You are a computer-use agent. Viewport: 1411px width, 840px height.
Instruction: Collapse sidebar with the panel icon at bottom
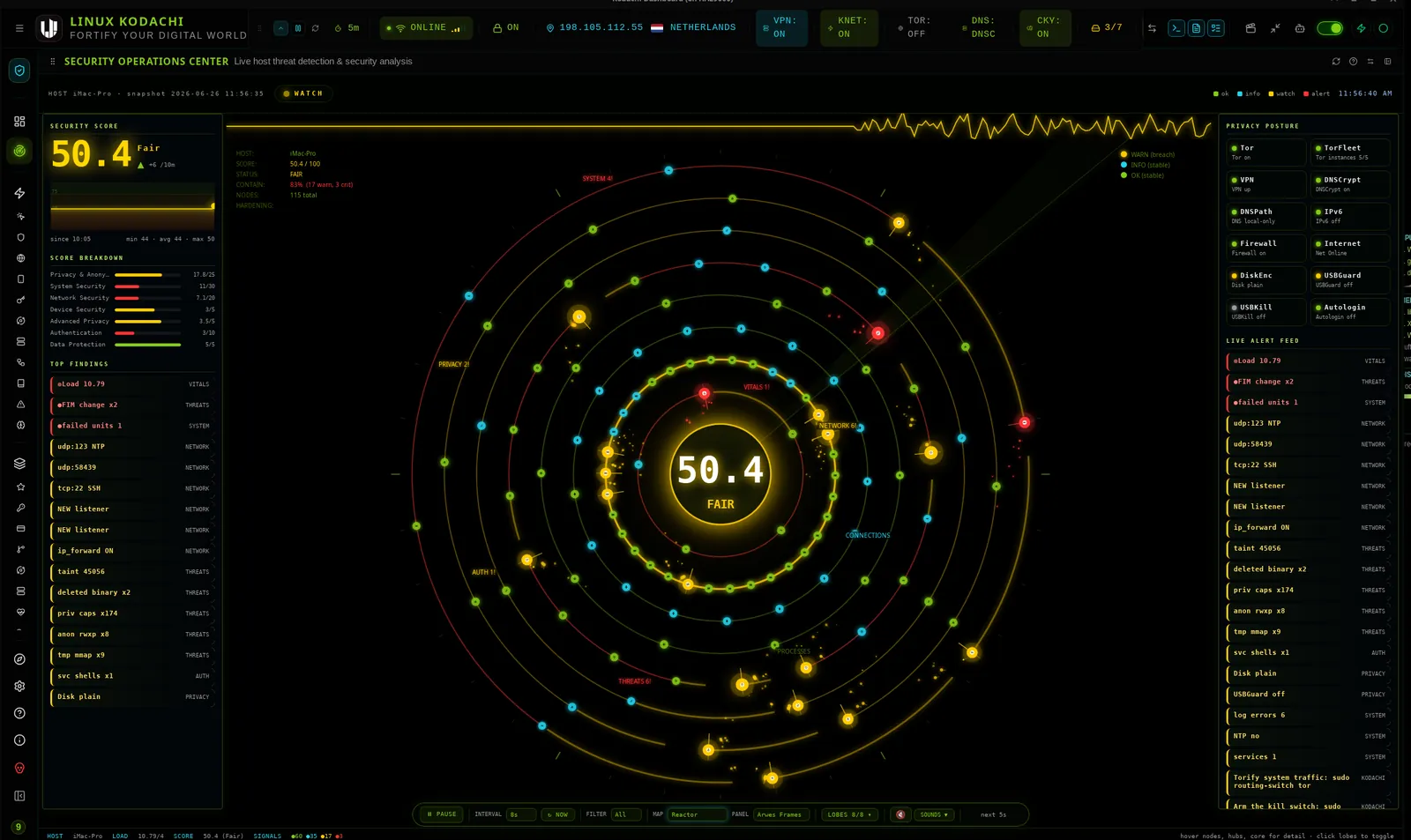(19, 796)
